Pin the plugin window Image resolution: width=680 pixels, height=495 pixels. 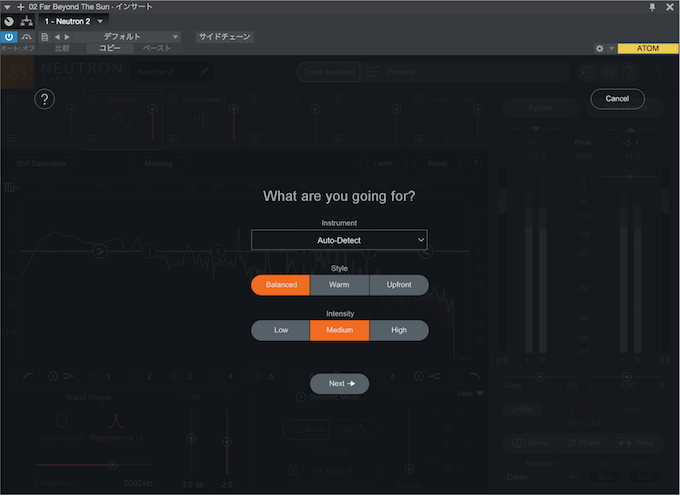652,7
